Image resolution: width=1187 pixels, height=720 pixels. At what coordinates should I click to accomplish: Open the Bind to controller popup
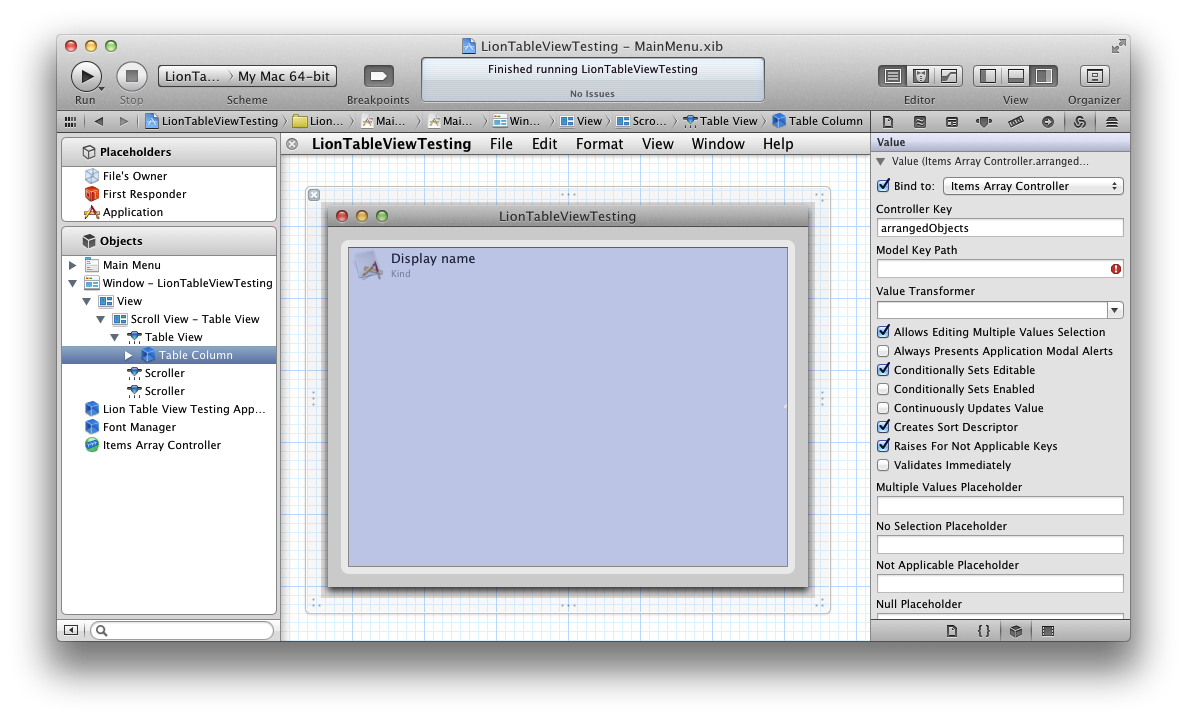(x=1033, y=186)
